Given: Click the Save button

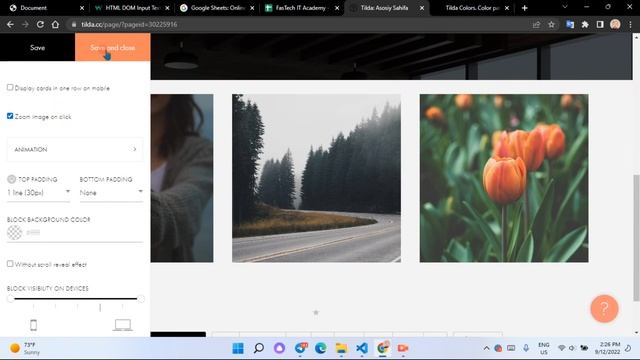Looking at the screenshot, I should (38, 47).
